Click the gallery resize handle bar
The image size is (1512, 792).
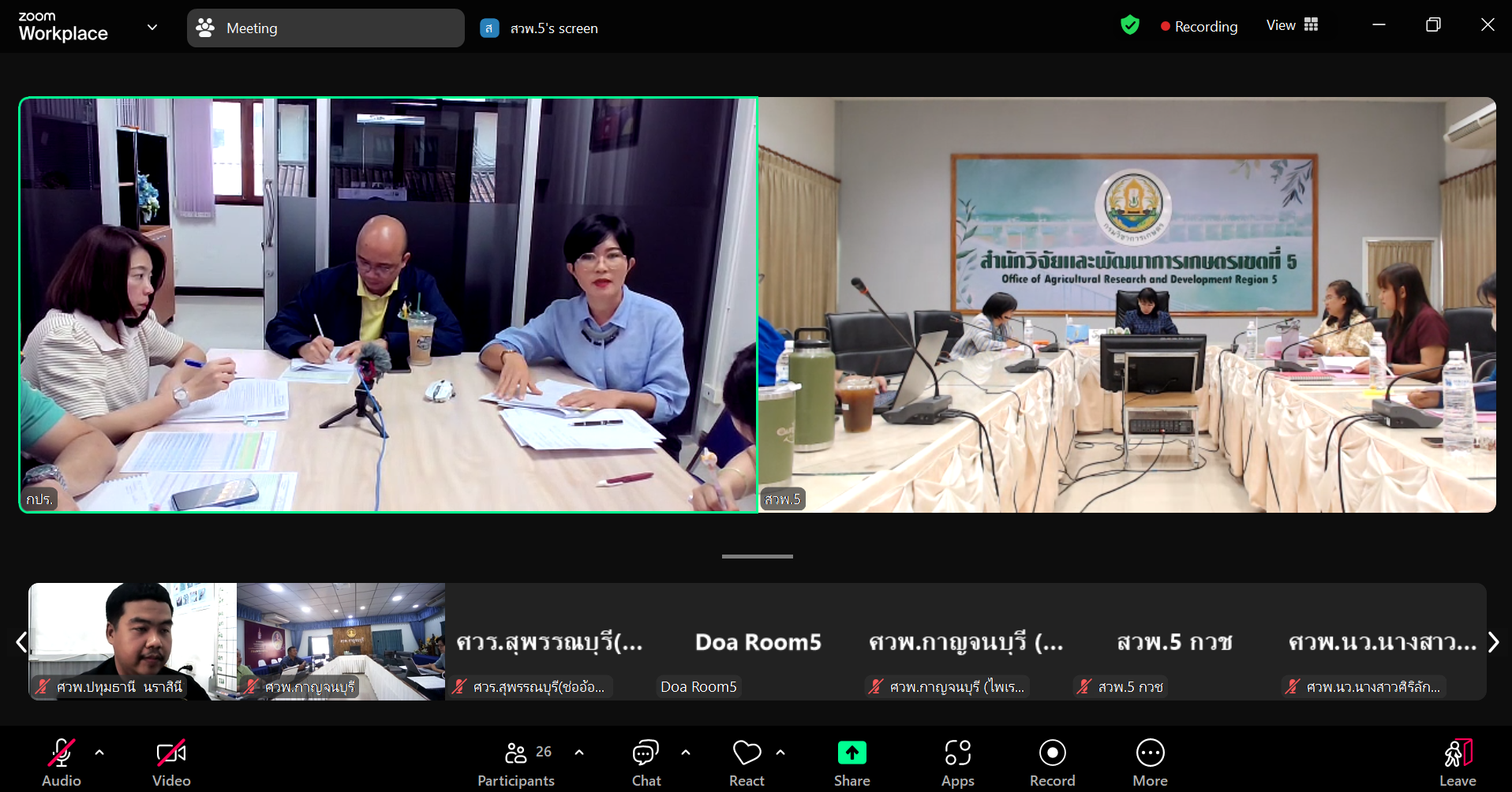757,556
